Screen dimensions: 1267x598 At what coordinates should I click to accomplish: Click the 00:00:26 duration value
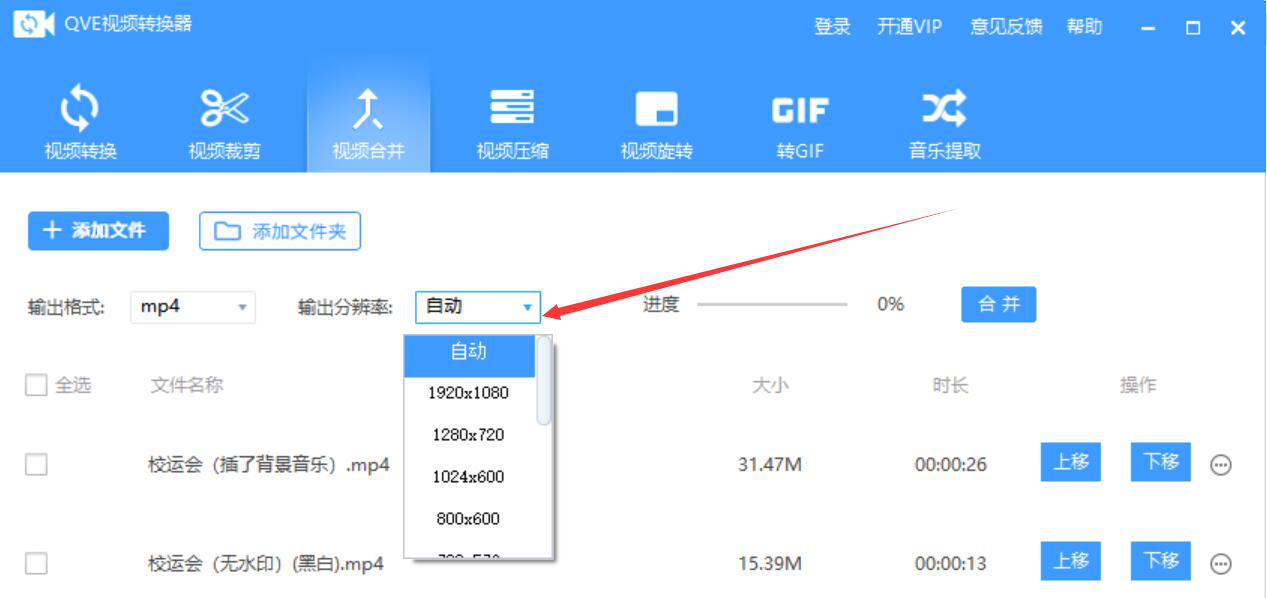pyautogui.click(x=951, y=465)
